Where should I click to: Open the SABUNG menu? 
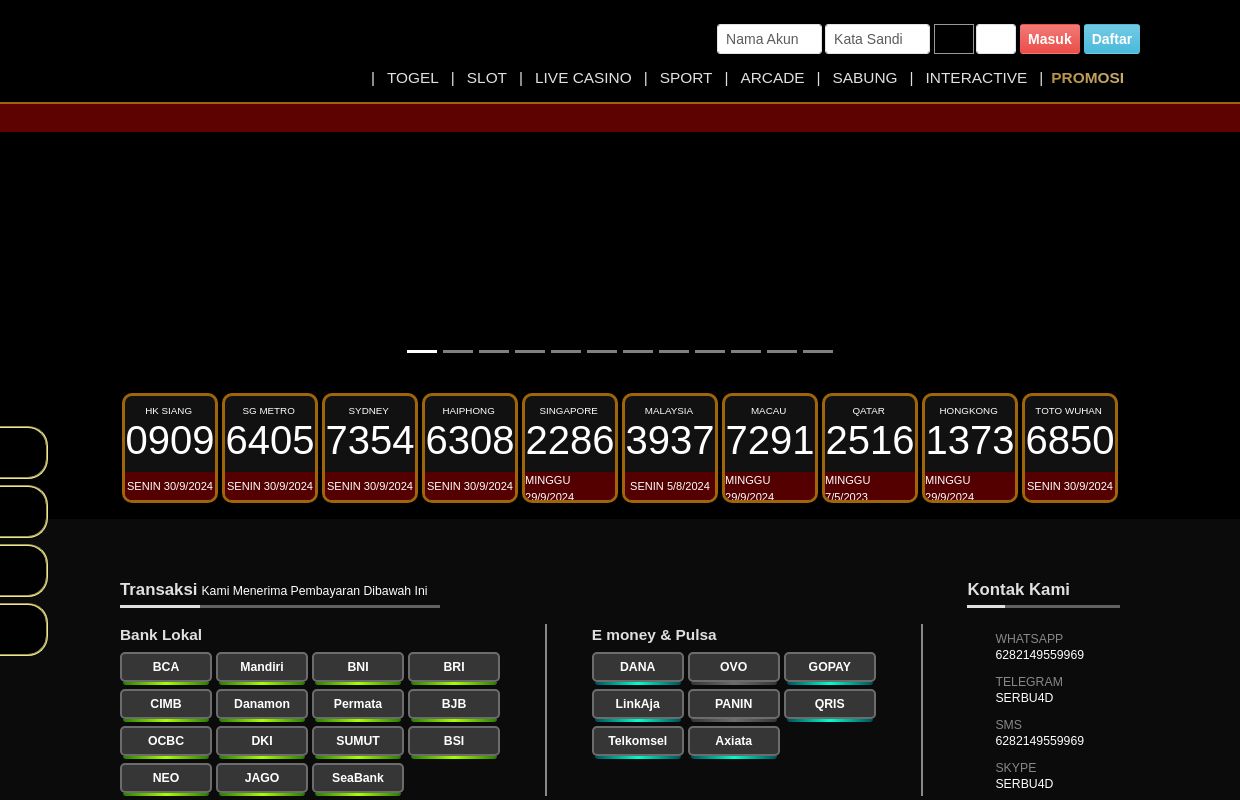point(865,77)
